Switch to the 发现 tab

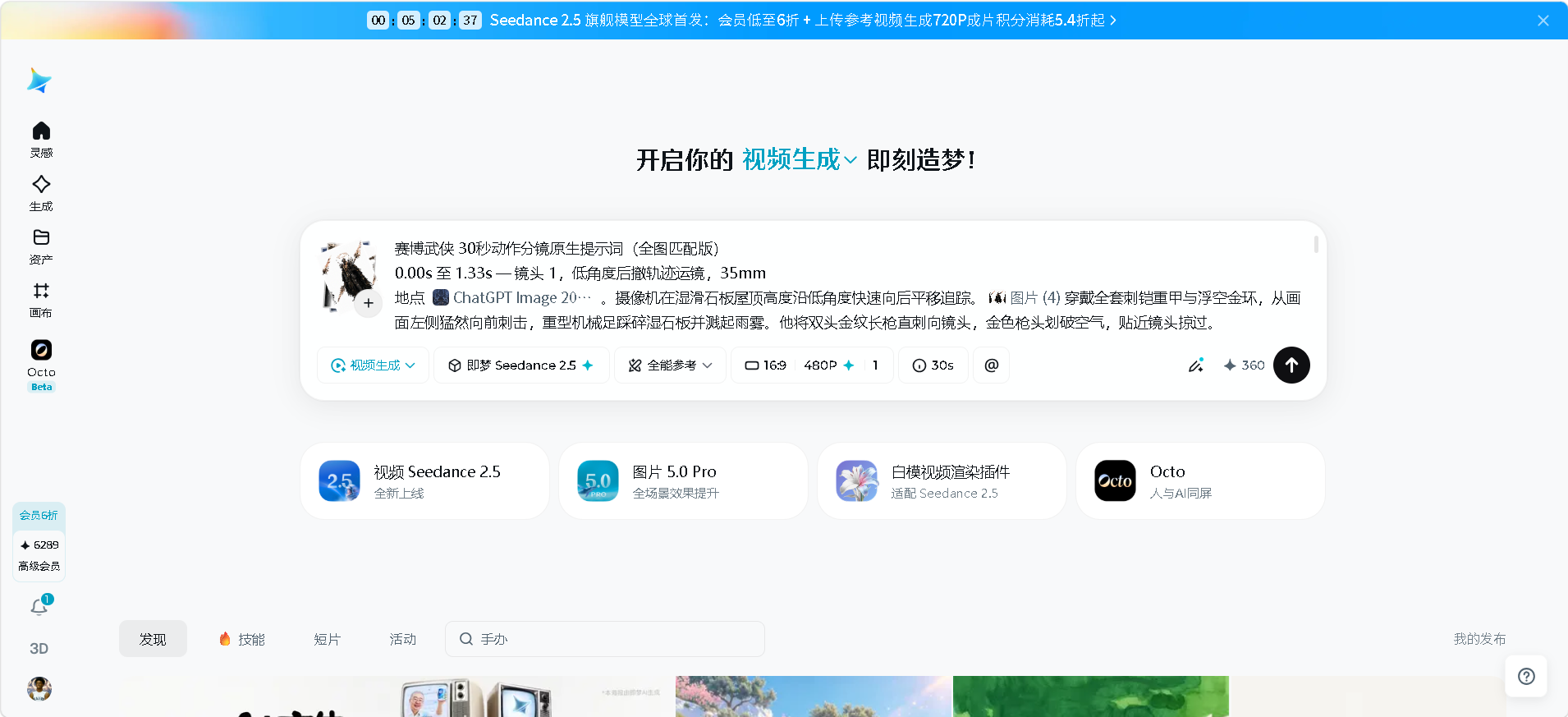[153, 639]
